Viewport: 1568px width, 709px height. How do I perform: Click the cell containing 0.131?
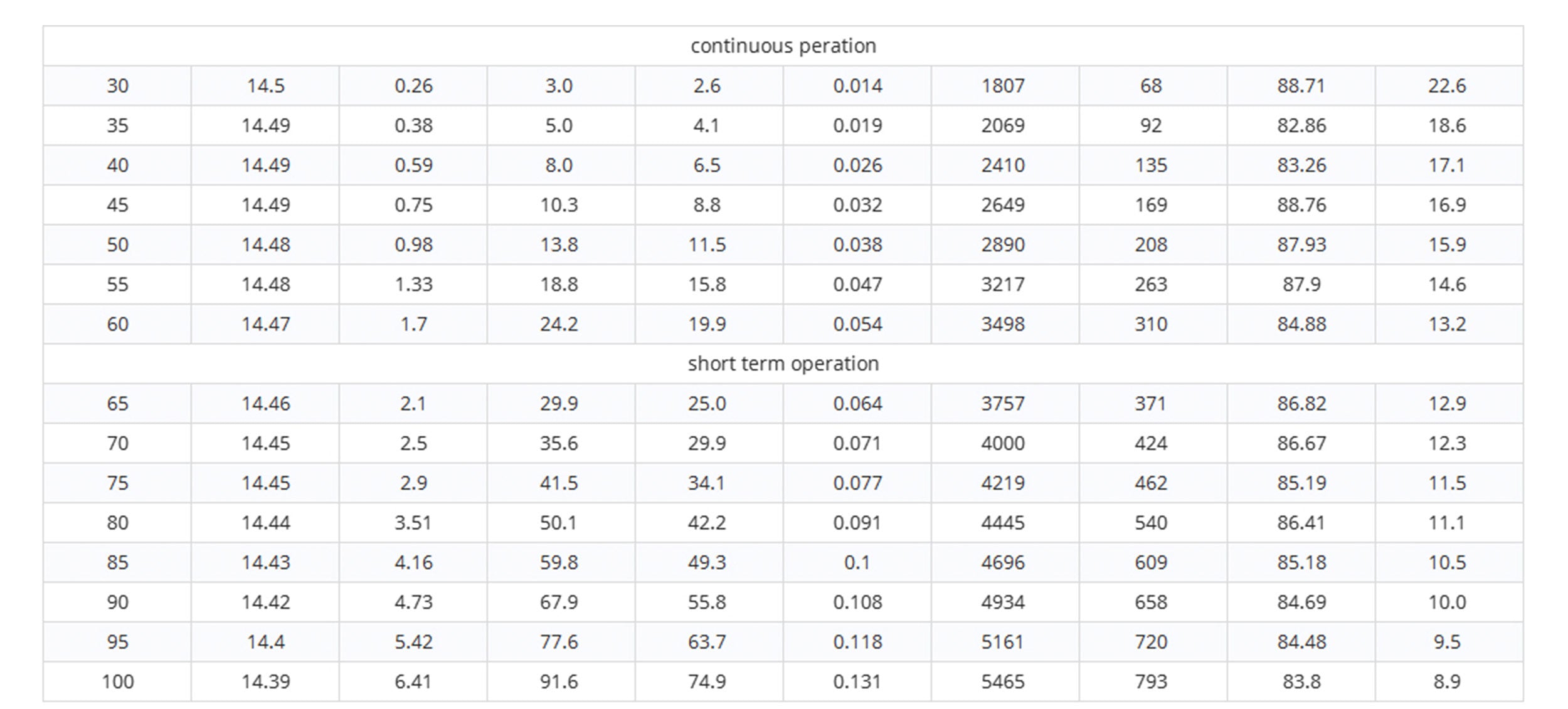click(x=857, y=681)
